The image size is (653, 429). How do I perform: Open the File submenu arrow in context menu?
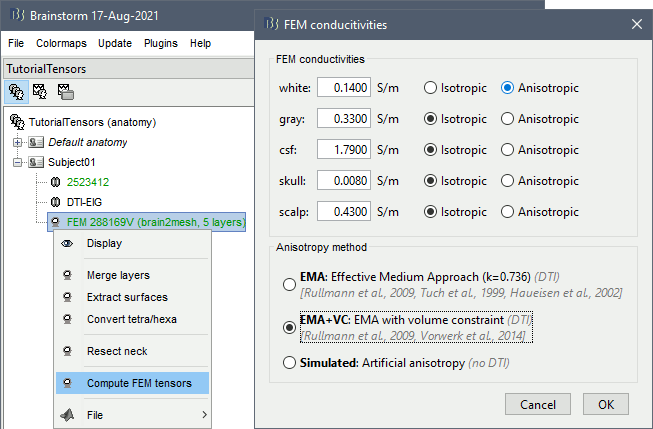[x=204, y=415]
